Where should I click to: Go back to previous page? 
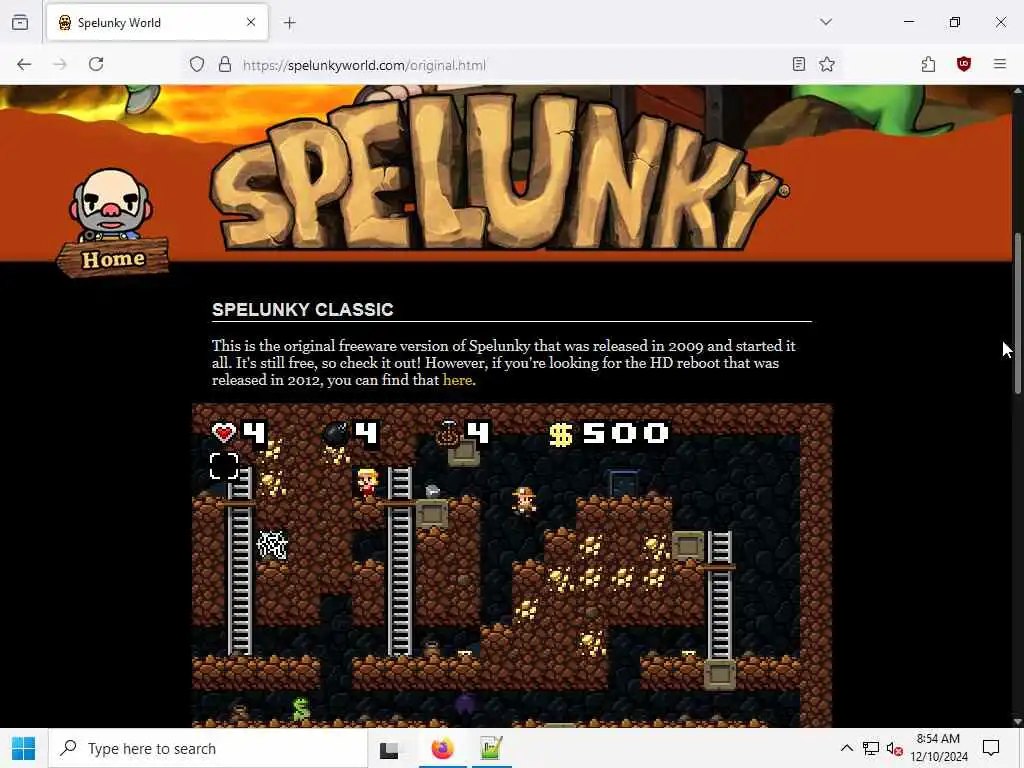click(x=24, y=64)
